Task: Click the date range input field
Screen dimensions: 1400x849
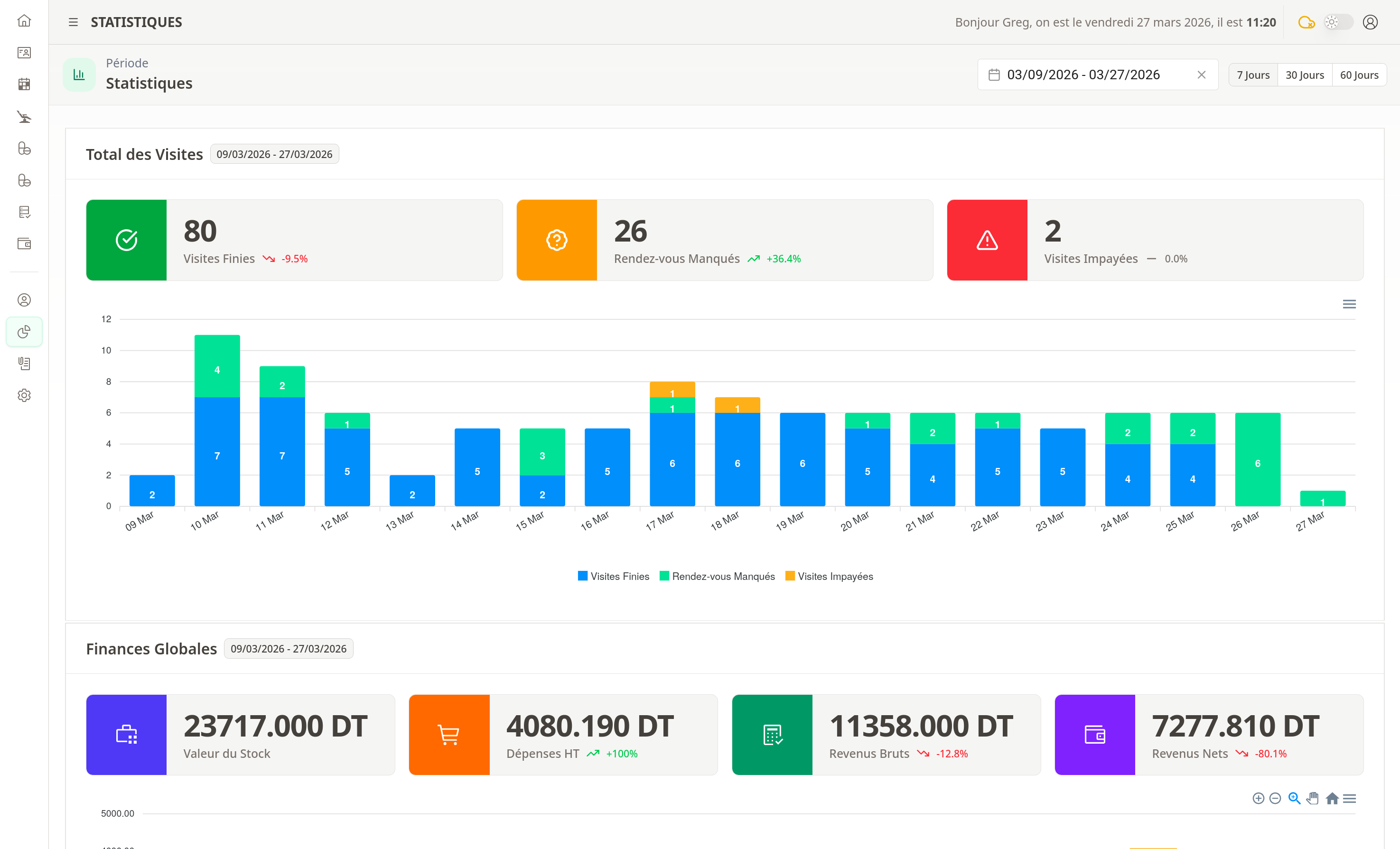Action: click(1083, 75)
